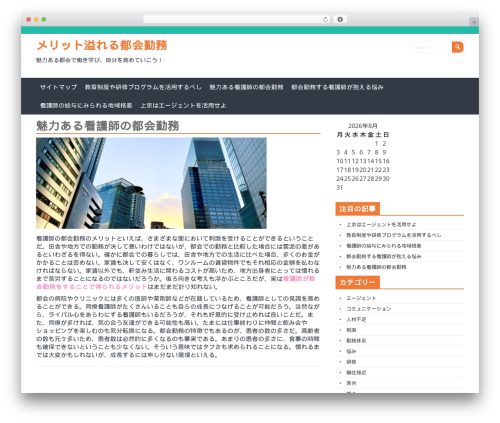500x423 pixels.
Task: Click day 31 in the calendar
Action: tap(339, 188)
